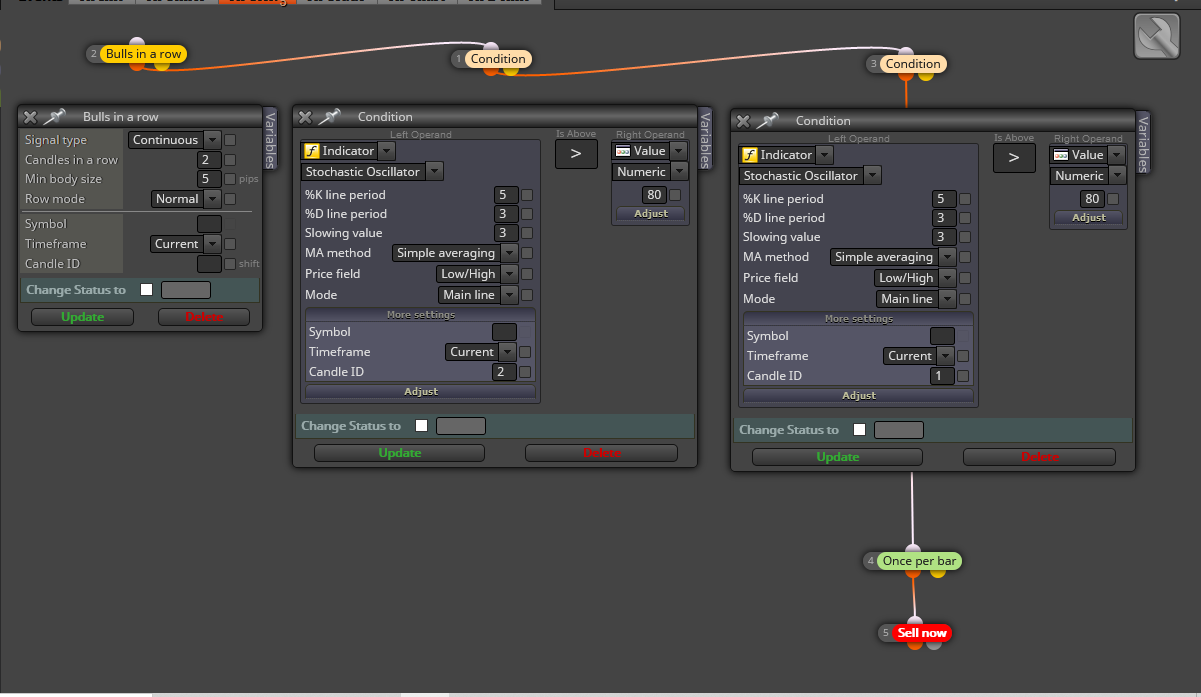Click Delete in right Condition panel

point(1039,457)
